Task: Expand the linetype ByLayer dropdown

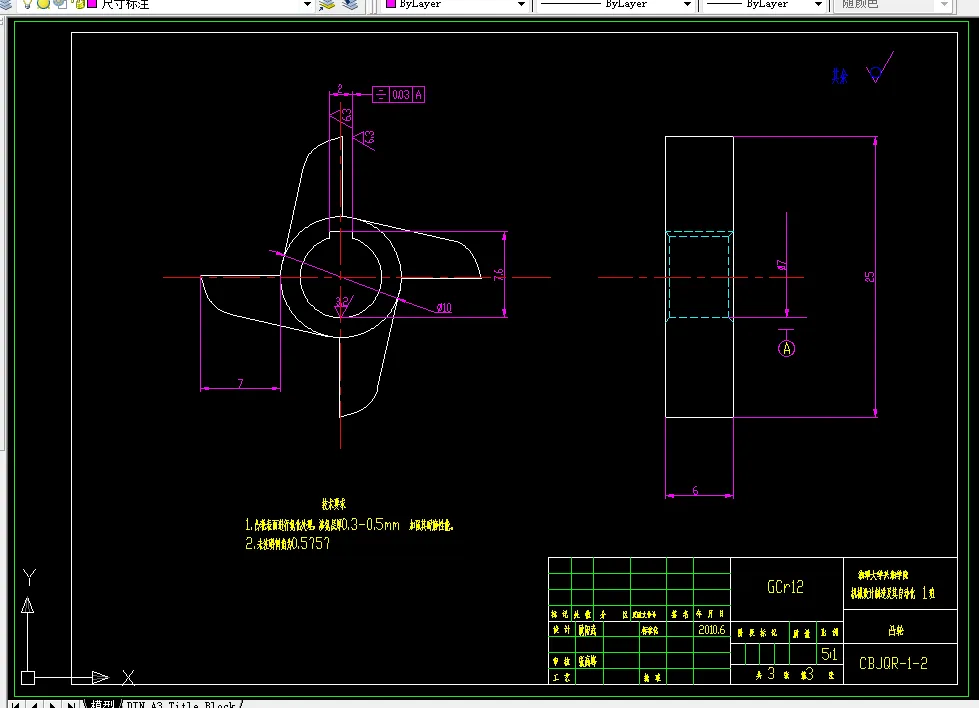Action: click(x=687, y=4)
